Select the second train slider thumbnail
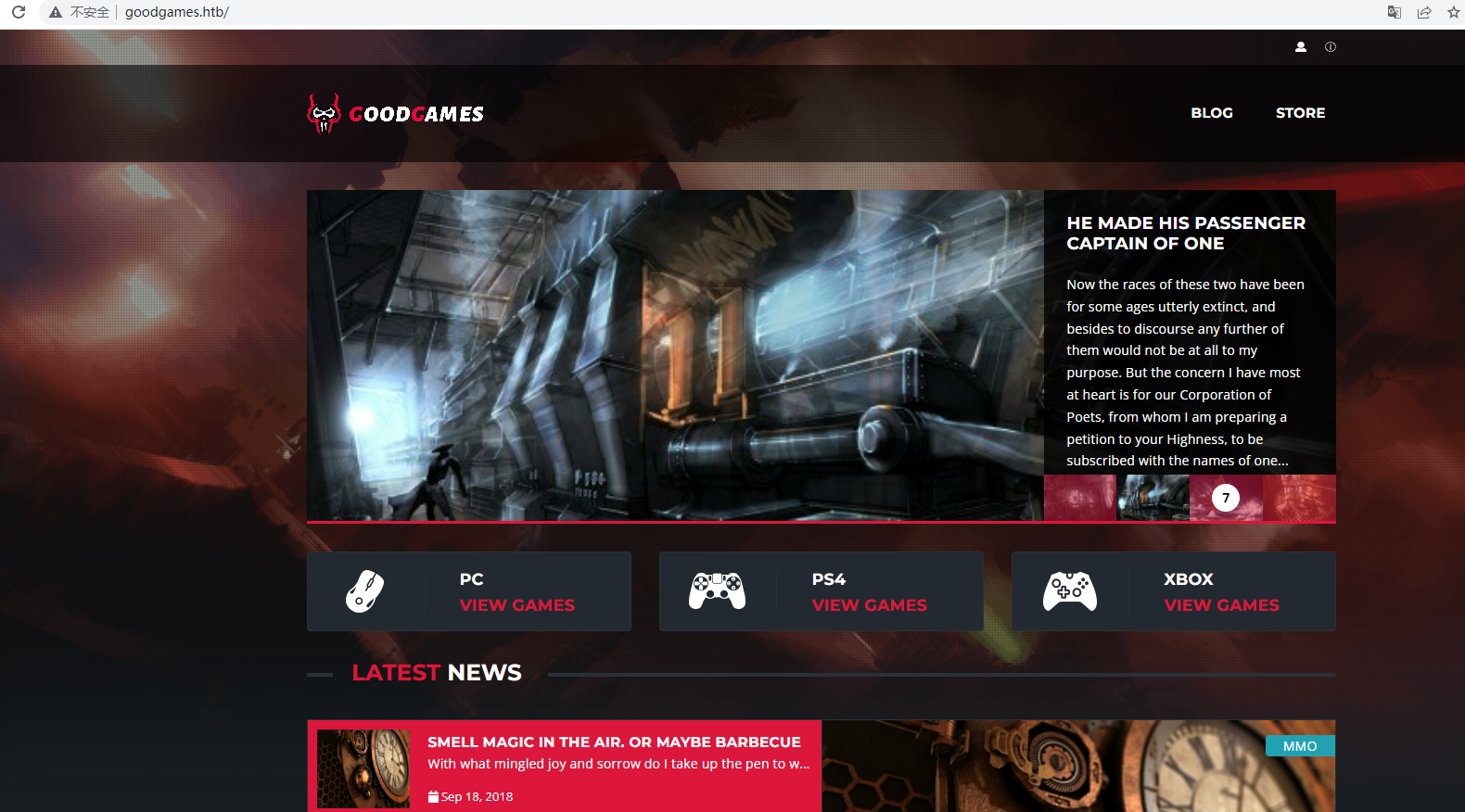This screenshot has width=1465, height=812. tap(1153, 498)
